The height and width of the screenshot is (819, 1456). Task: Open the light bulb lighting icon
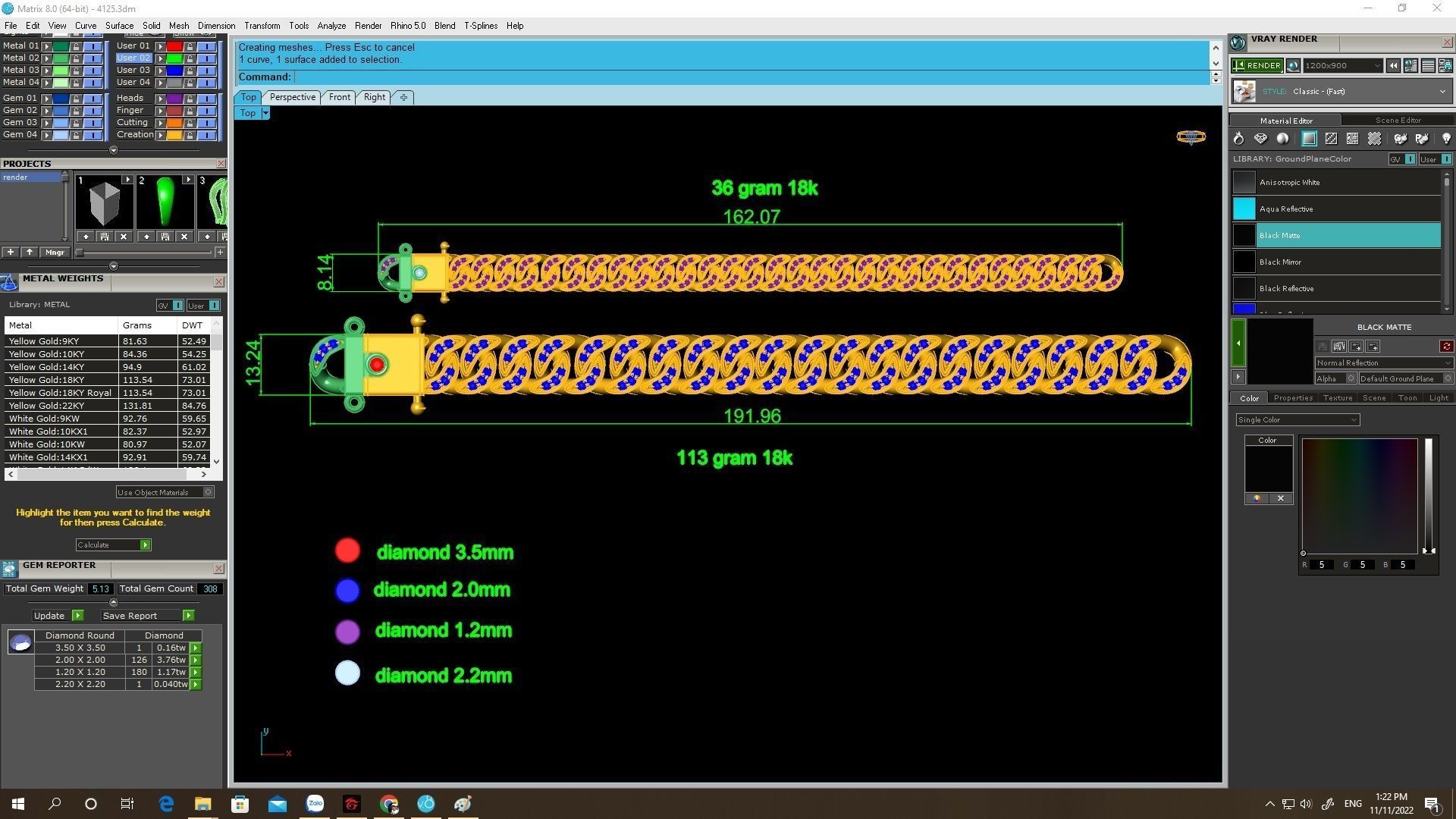[1446, 139]
